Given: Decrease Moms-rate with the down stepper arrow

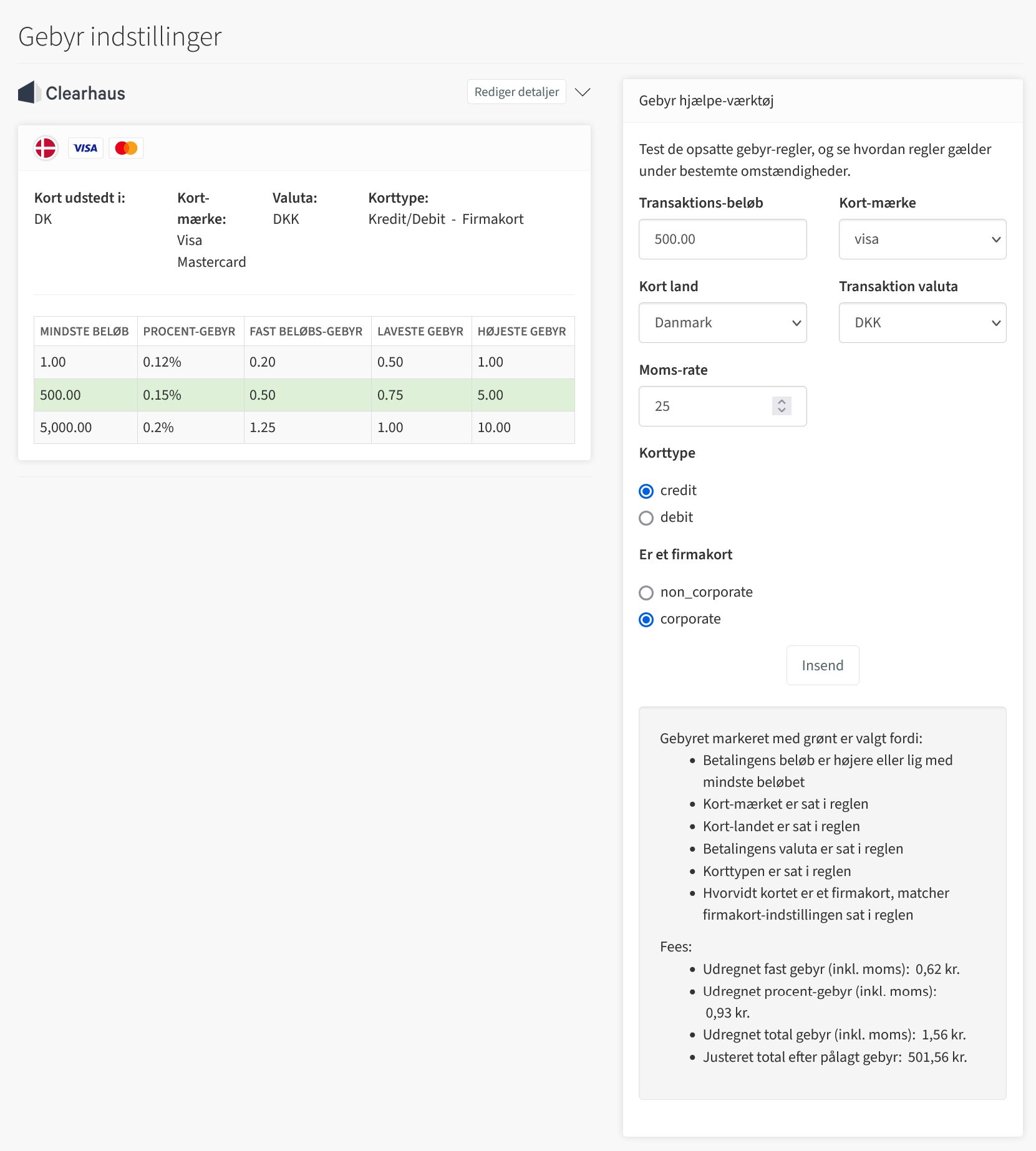Looking at the screenshot, I should (x=782, y=410).
